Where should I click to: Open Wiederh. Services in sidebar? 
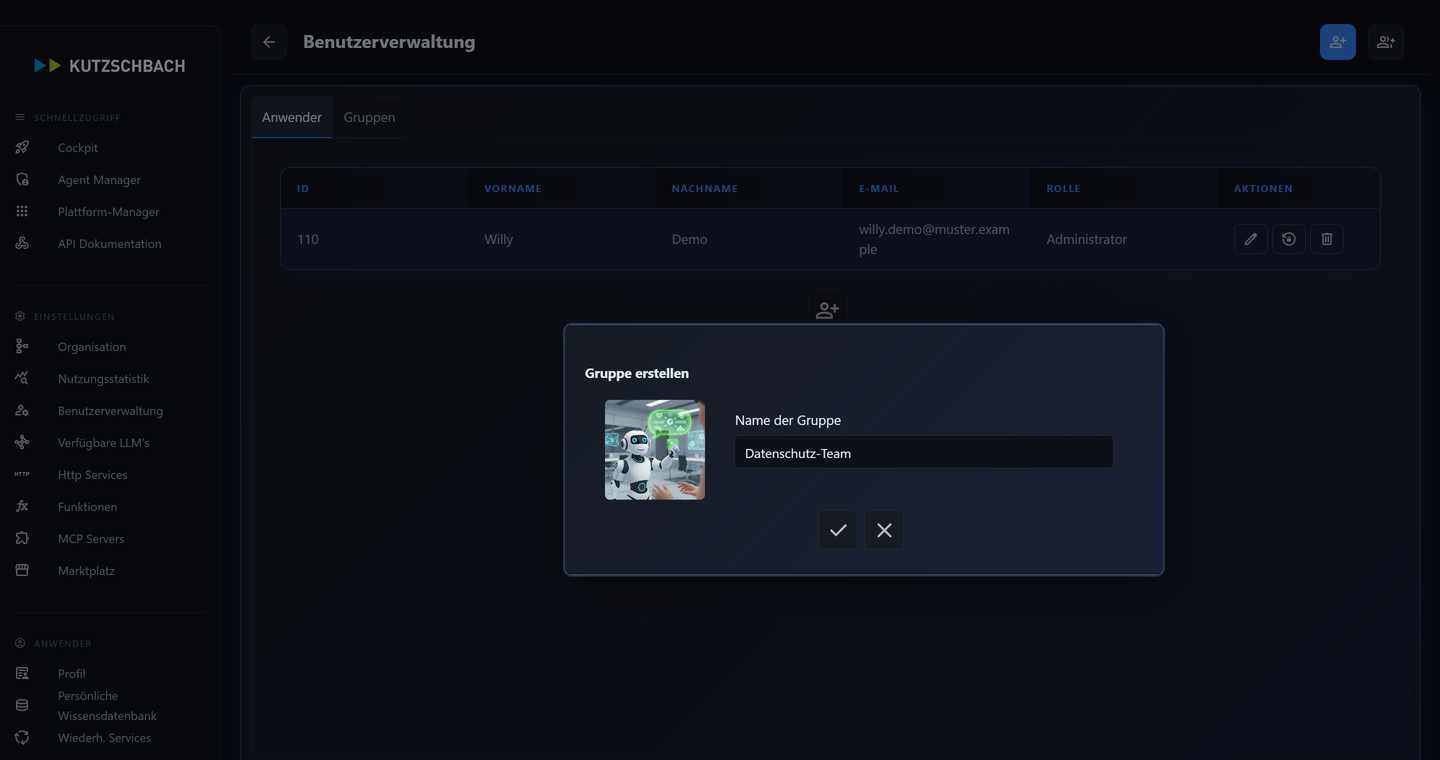click(x=104, y=738)
